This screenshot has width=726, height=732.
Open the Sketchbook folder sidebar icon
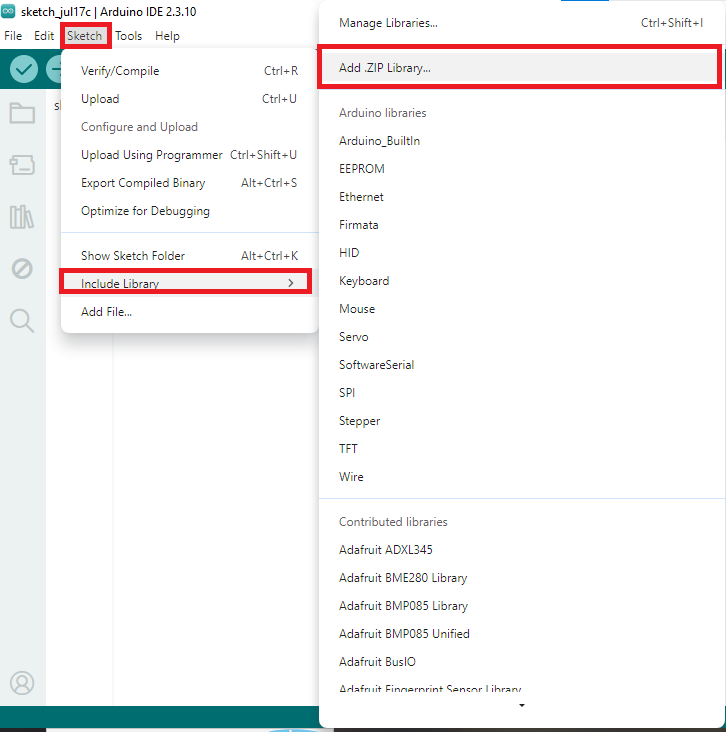click(22, 113)
